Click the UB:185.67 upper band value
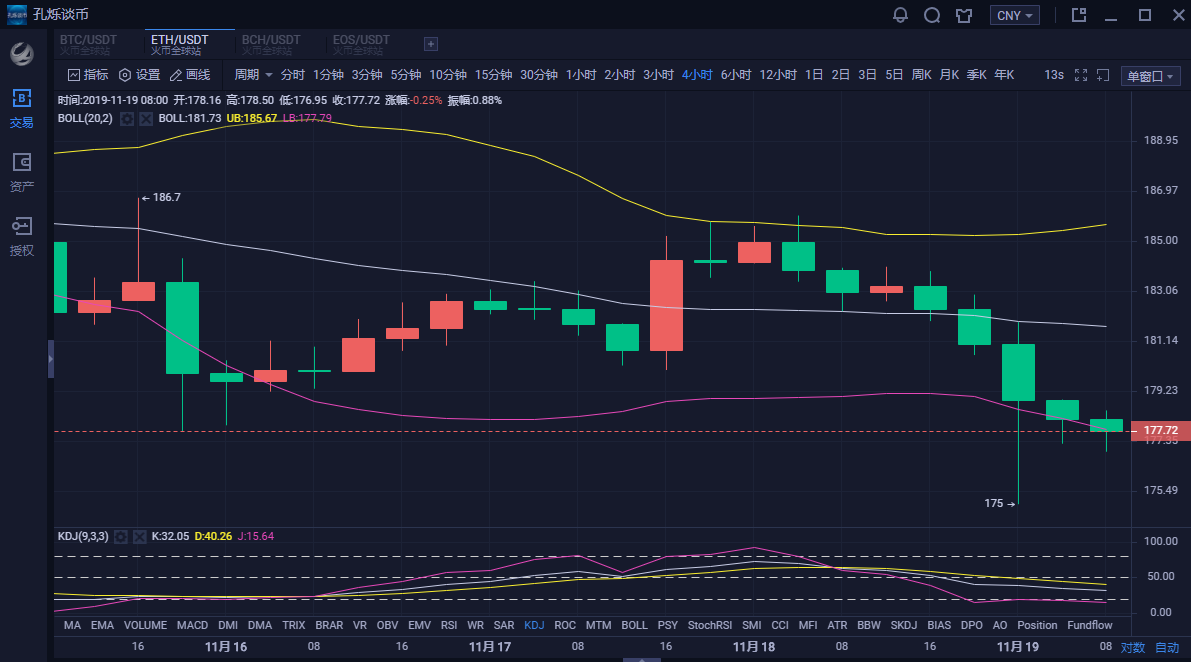Screen dimensions: 1191x662 tap(251, 118)
